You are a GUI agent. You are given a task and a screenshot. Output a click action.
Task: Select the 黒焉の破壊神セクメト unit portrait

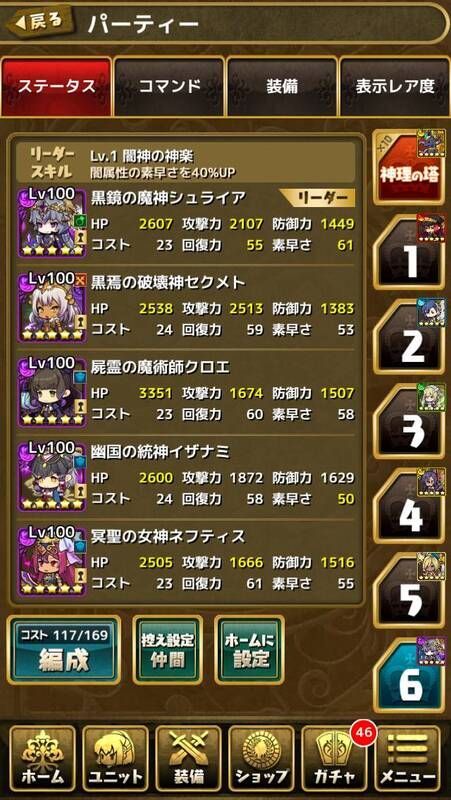(x=52, y=307)
